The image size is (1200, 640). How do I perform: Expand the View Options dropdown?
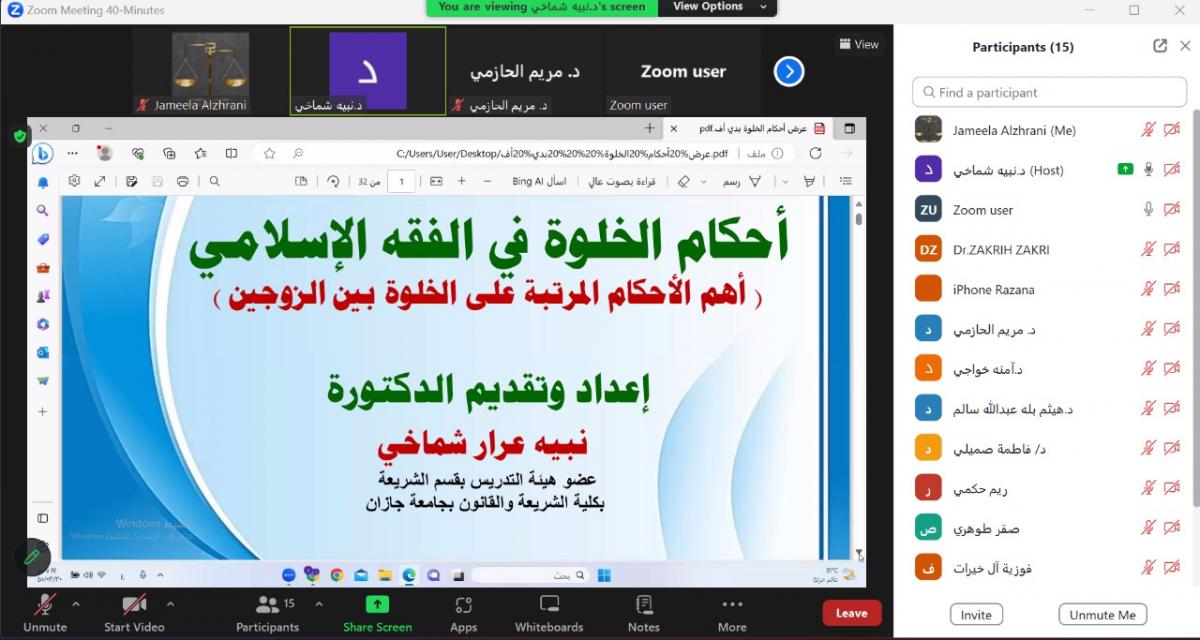point(720,7)
